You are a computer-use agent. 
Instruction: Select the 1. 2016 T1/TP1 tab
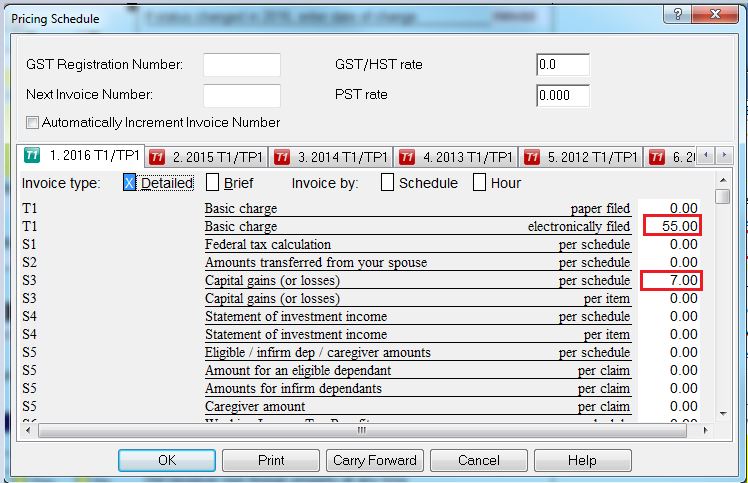(x=81, y=155)
